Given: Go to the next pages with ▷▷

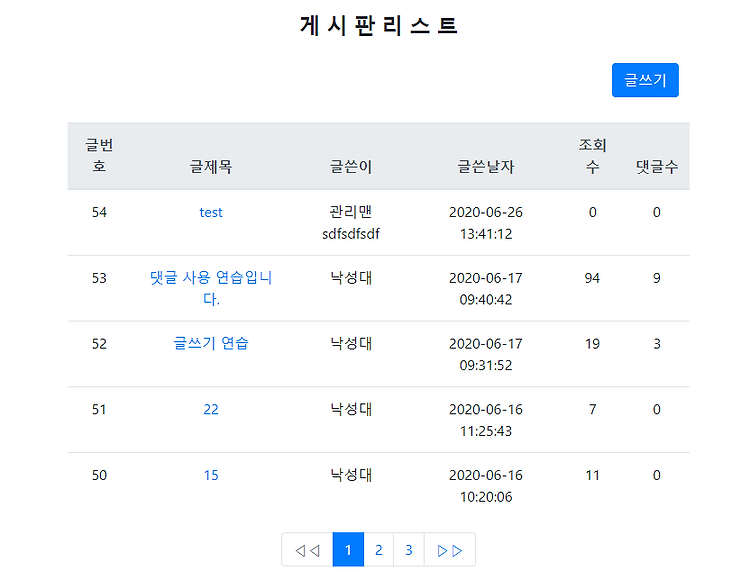Looking at the screenshot, I should coord(450,550).
